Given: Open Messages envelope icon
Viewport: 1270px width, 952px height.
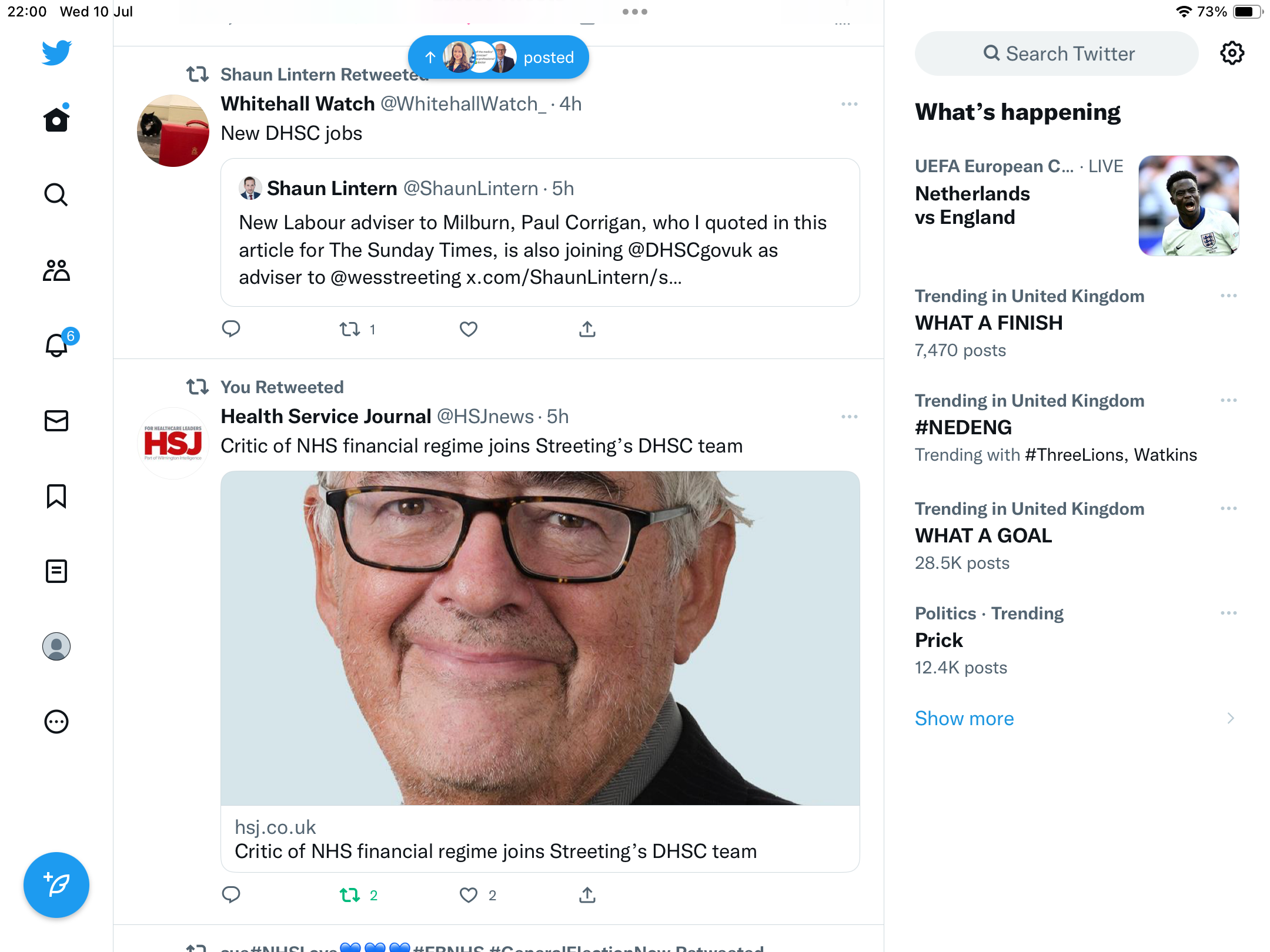Looking at the screenshot, I should (56, 421).
